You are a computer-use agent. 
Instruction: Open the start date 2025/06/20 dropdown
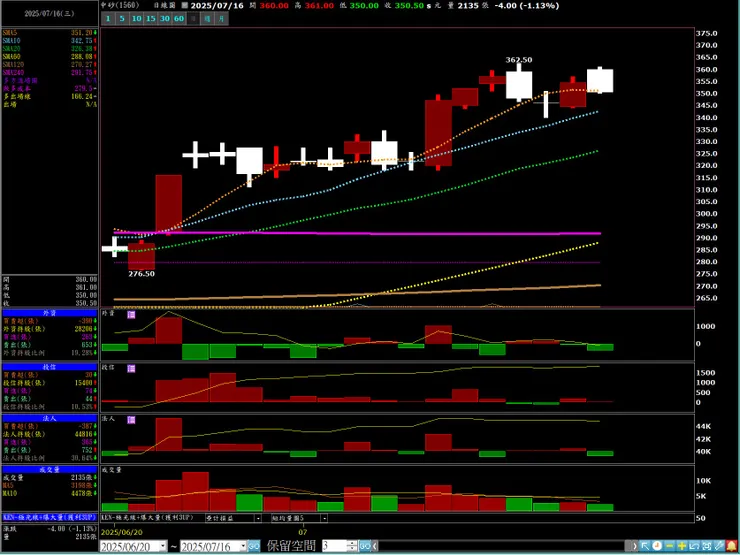click(163, 546)
